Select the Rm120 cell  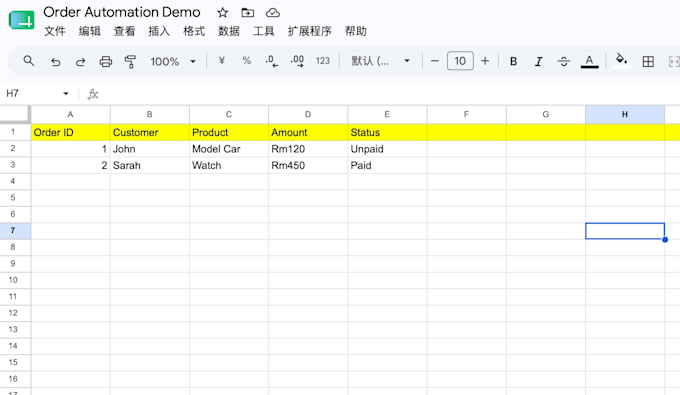pos(308,149)
